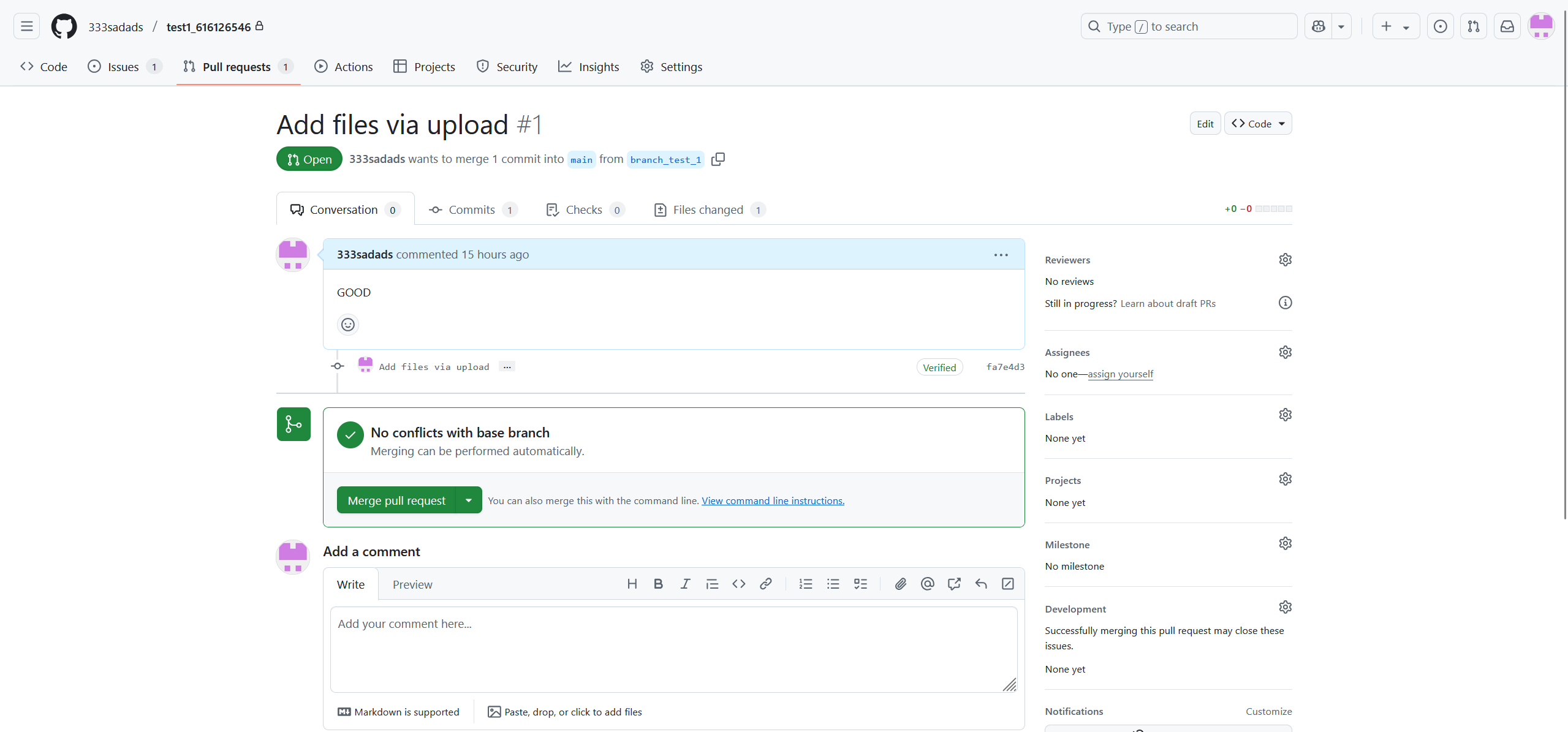The height and width of the screenshot is (732, 1568).
Task: Open the Labels gear settings
Action: click(x=1285, y=415)
